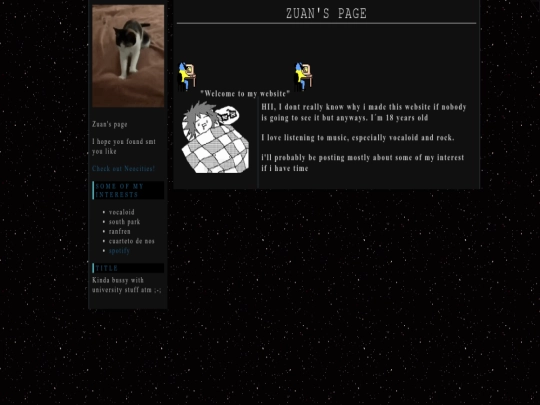Click the right computer-user pixel icon
540x405 pixels.
[x=303, y=76]
